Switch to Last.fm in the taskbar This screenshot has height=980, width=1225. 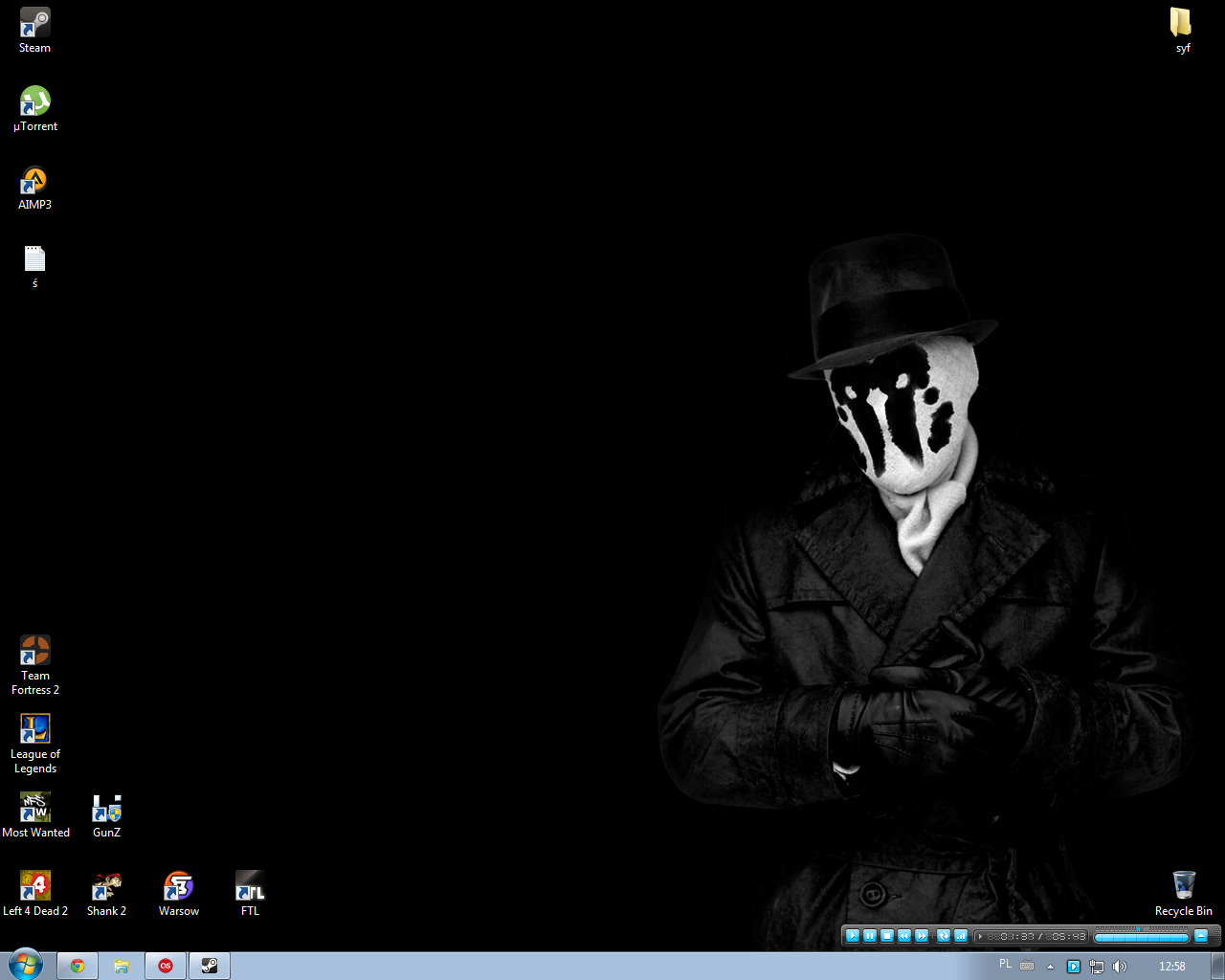click(166, 966)
